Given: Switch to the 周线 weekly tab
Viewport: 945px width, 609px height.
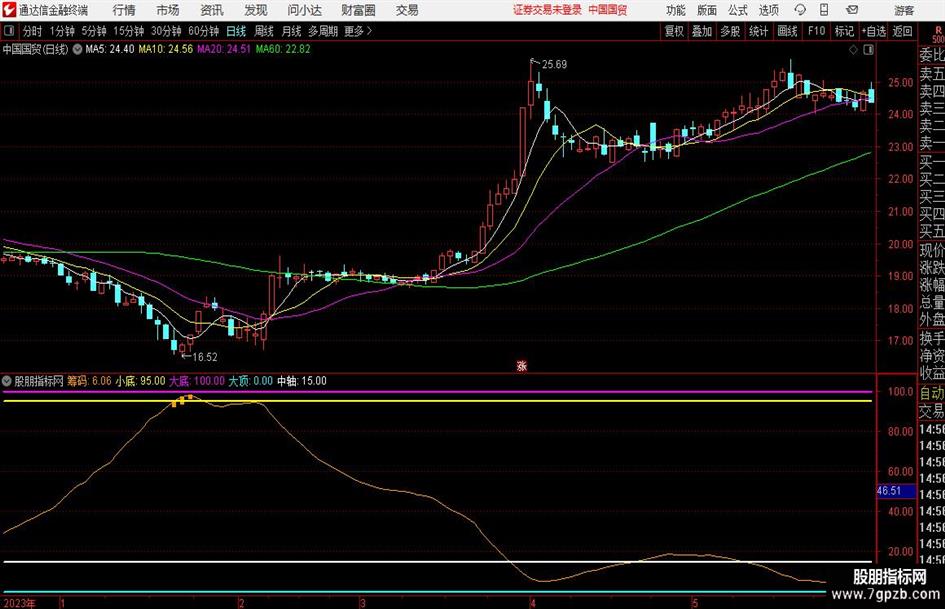Looking at the screenshot, I should [x=264, y=31].
